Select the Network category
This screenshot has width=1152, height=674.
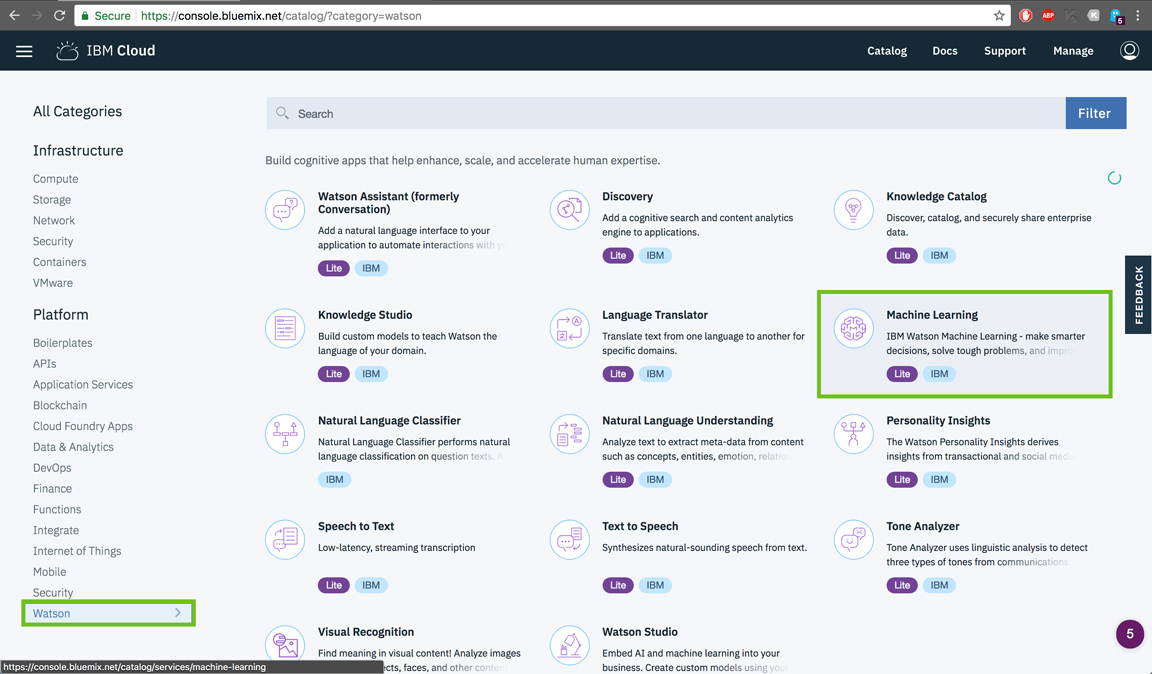tap(54, 221)
